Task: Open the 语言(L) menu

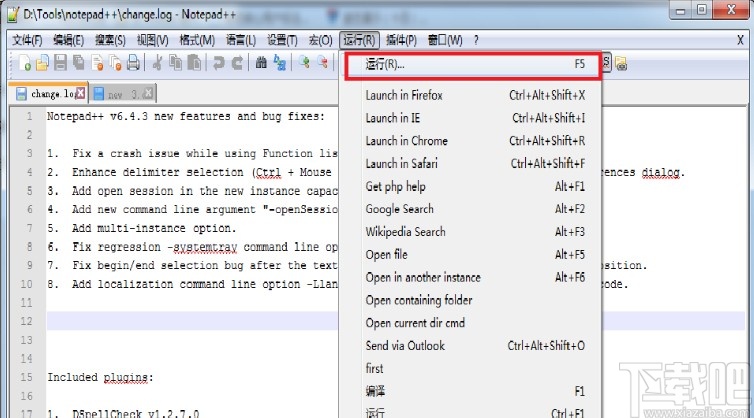Action: click(x=241, y=40)
